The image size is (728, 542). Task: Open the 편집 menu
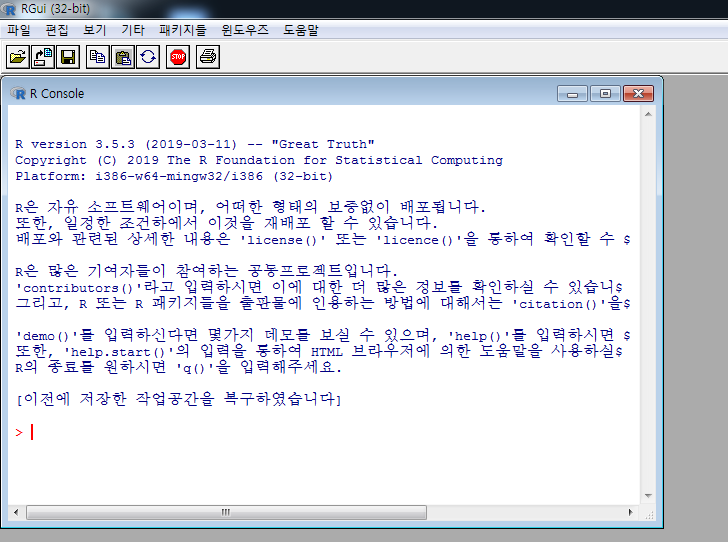57,30
